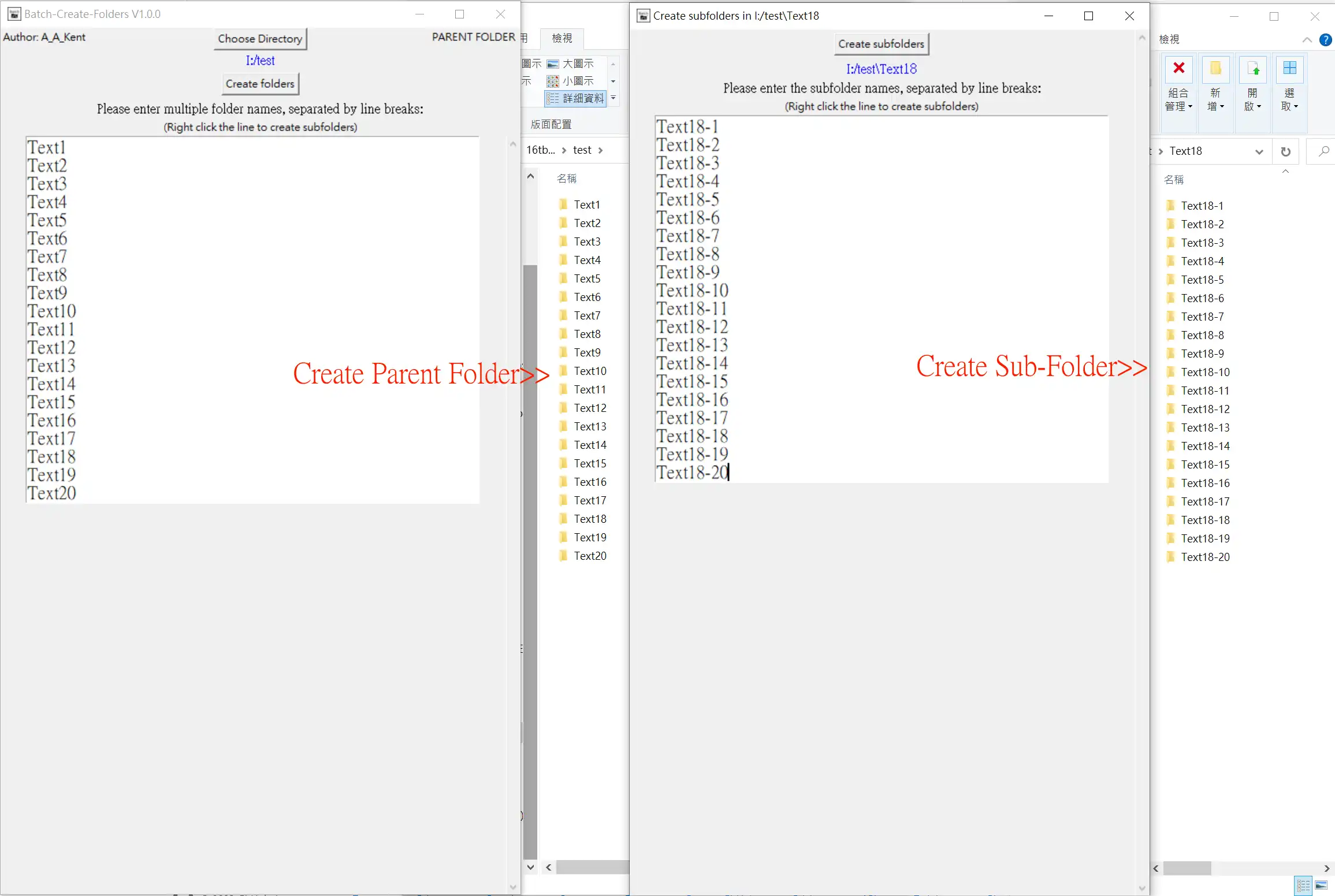Click the 'Choose Directory' button
The image size is (1335, 896).
pyautogui.click(x=260, y=38)
